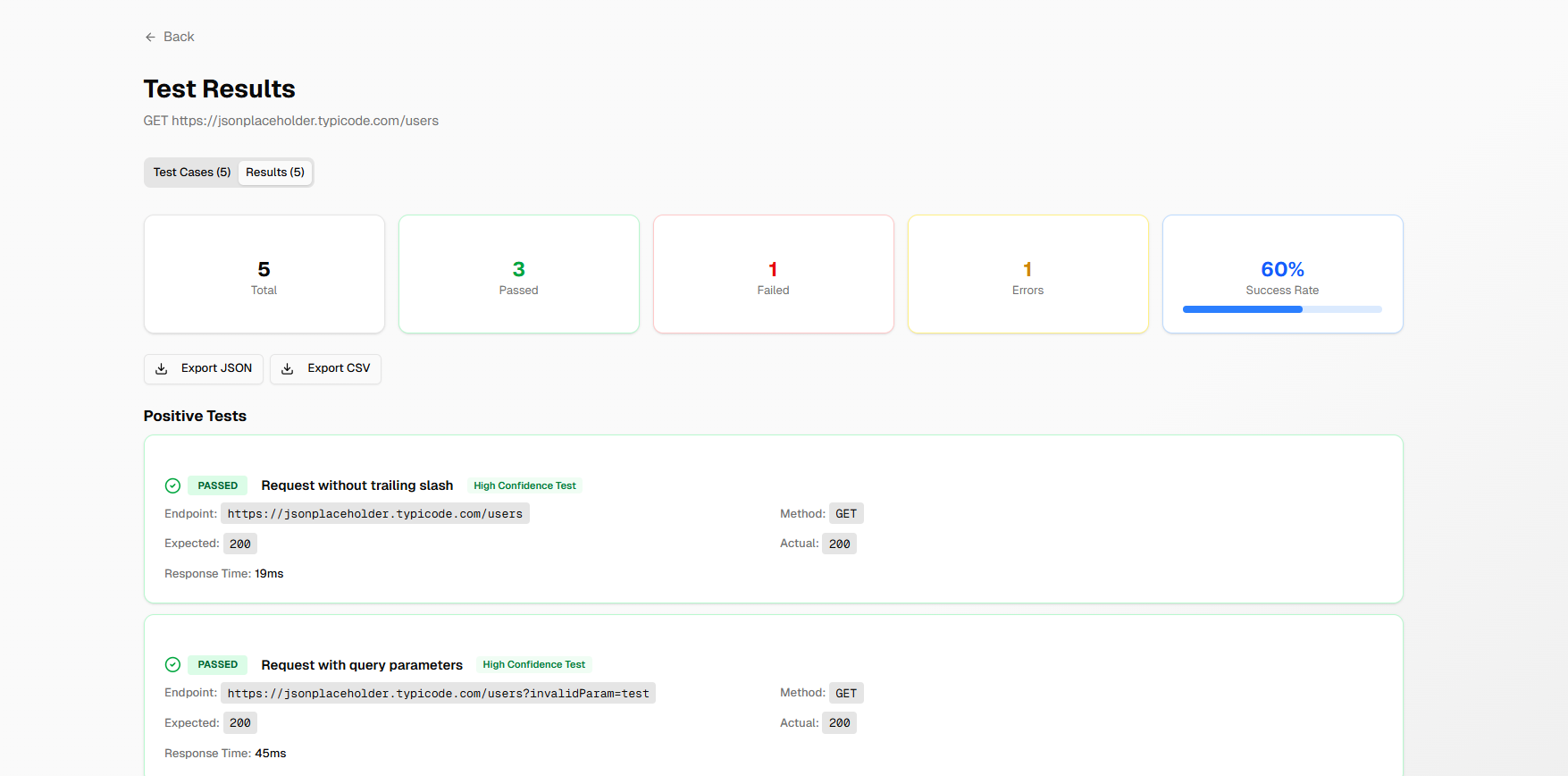Viewport: 1568px width, 776px height.
Task: Select the Results (5) tab
Action: (x=275, y=173)
